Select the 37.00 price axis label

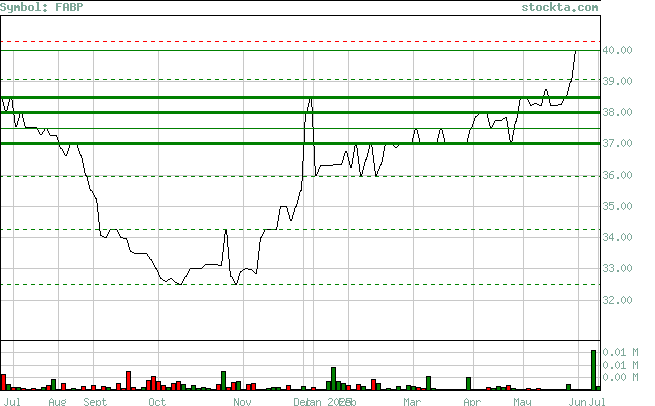(x=617, y=143)
